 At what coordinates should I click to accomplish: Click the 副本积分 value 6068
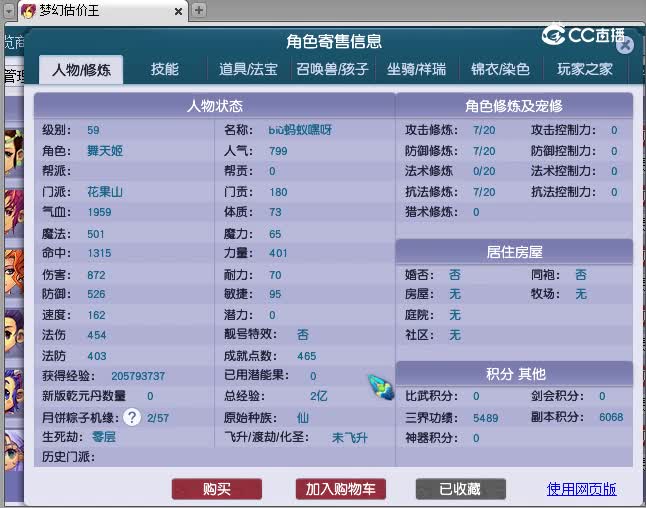coord(611,417)
